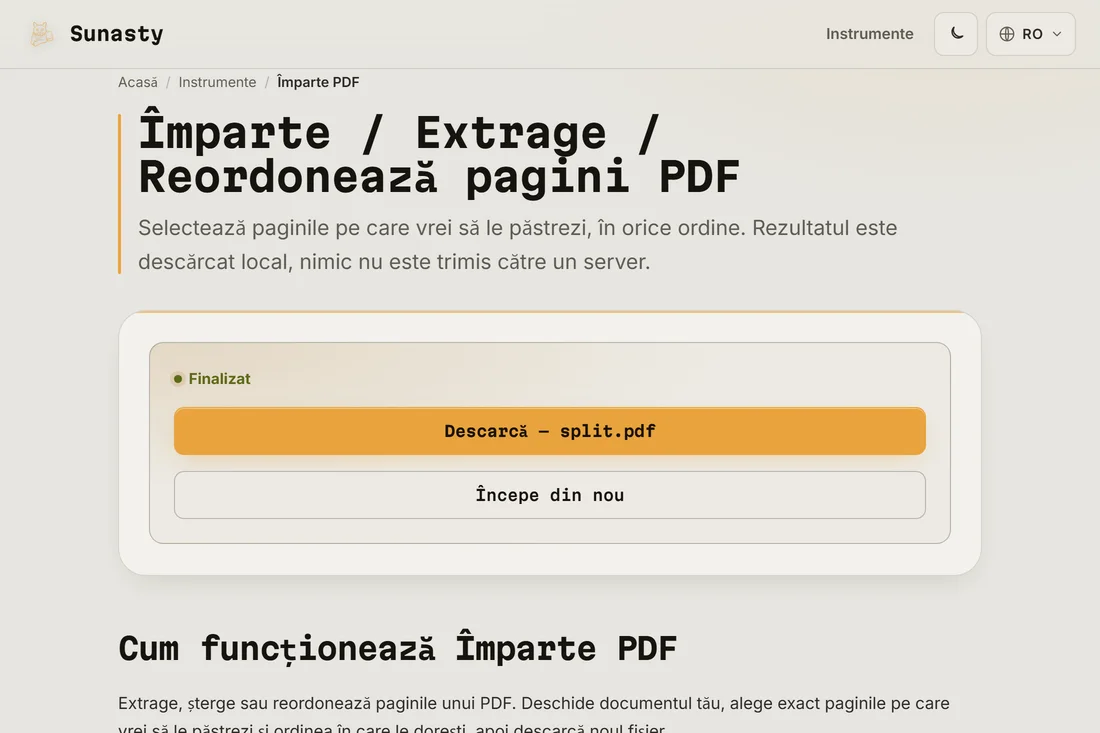This screenshot has height=733, width=1100.
Task: Click the Cum funcționează Împarte PDF heading
Action: pyautogui.click(x=397, y=648)
